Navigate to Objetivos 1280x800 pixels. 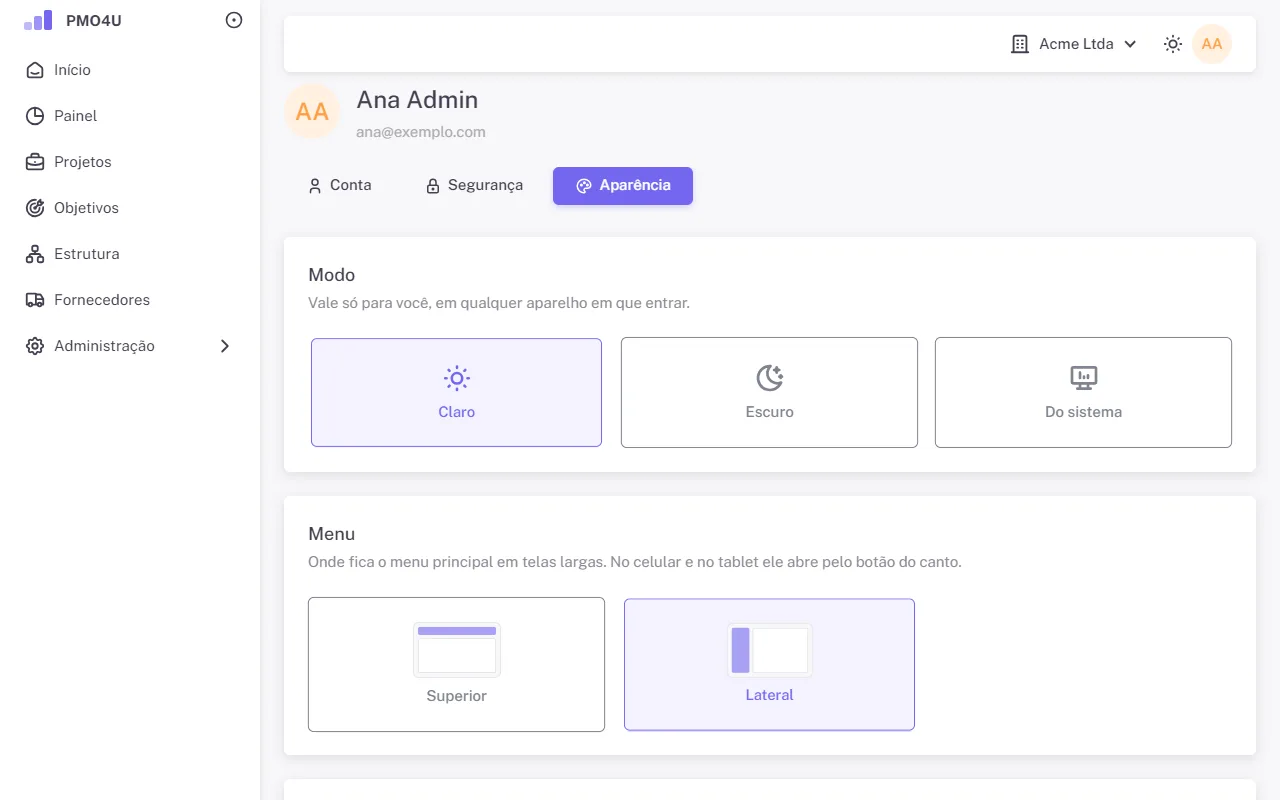(x=130, y=208)
